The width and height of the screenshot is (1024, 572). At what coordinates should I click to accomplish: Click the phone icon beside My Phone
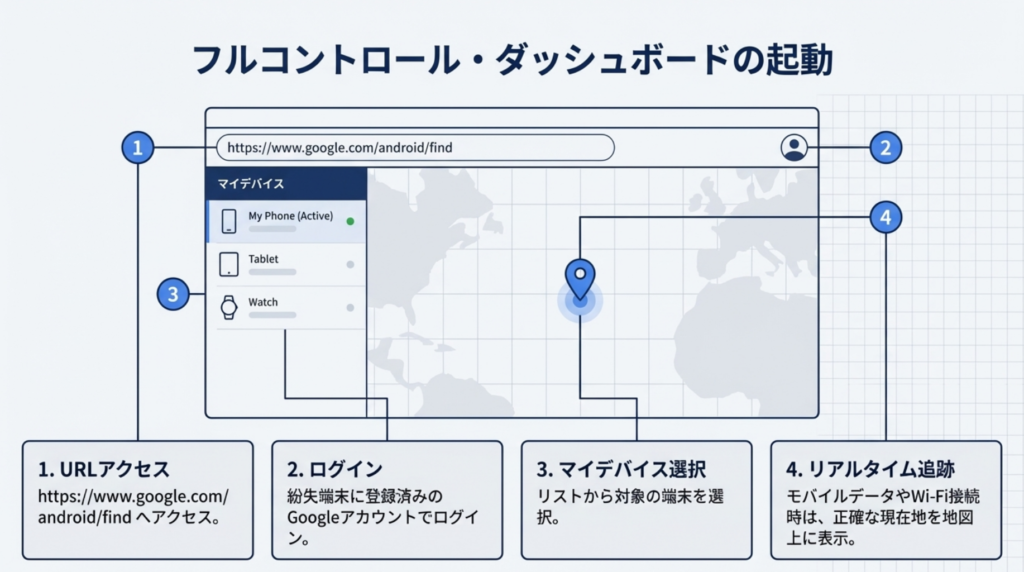coord(229,221)
